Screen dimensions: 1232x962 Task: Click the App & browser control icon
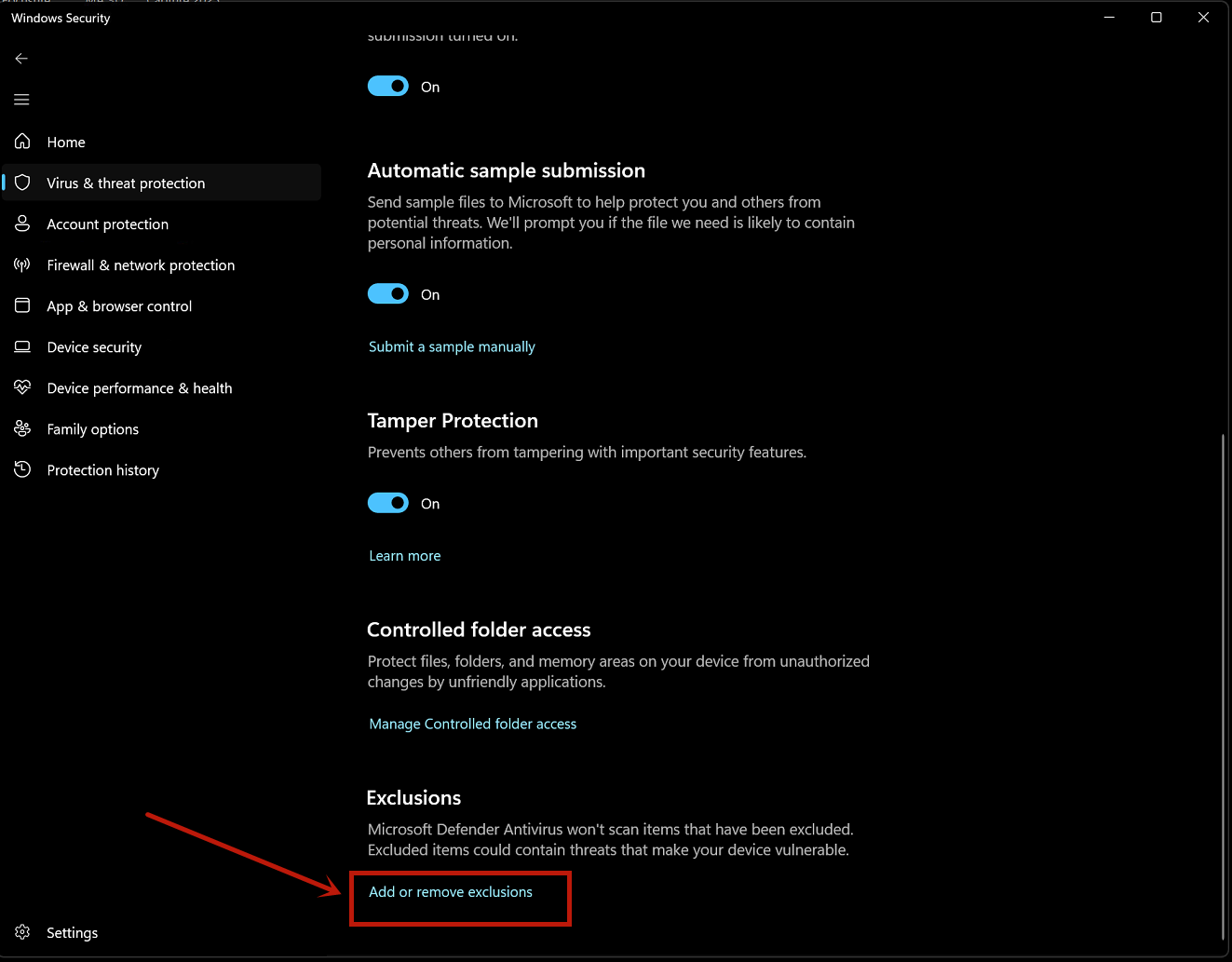pyautogui.click(x=22, y=305)
